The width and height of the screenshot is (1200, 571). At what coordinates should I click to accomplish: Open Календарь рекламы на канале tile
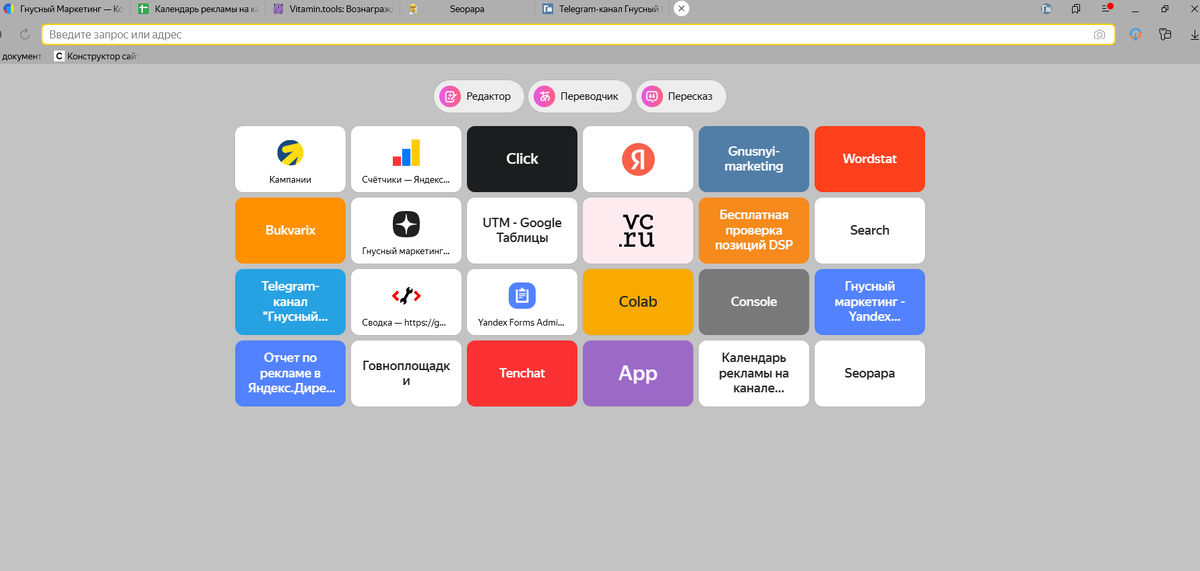tap(754, 374)
